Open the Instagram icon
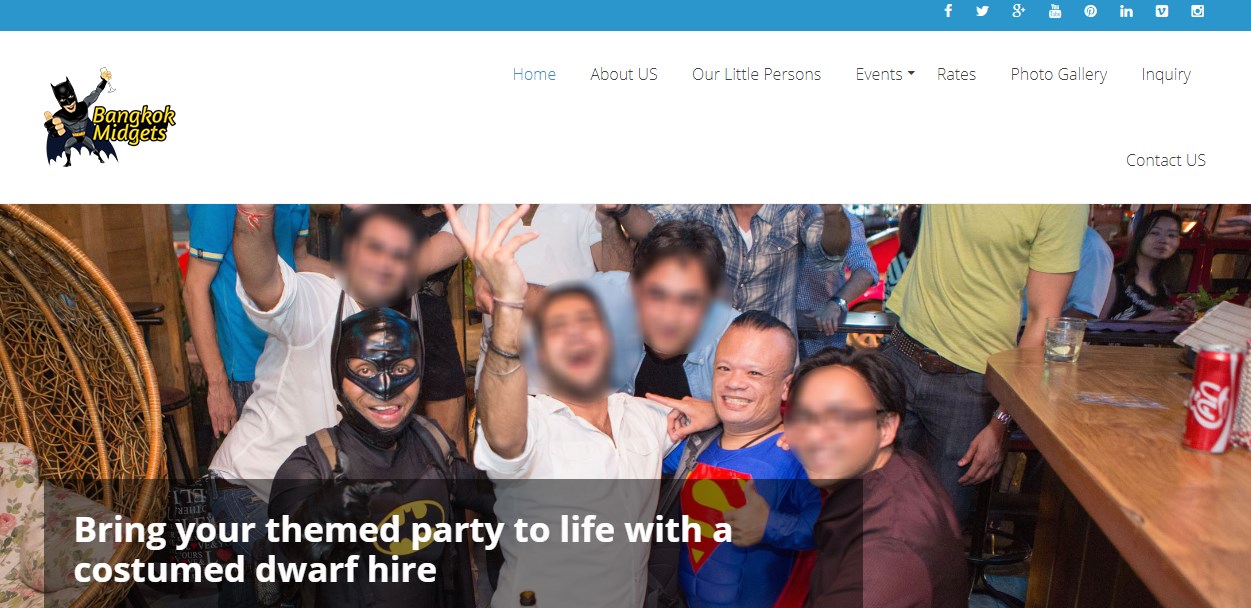The width and height of the screenshot is (1251, 608). [x=1197, y=11]
